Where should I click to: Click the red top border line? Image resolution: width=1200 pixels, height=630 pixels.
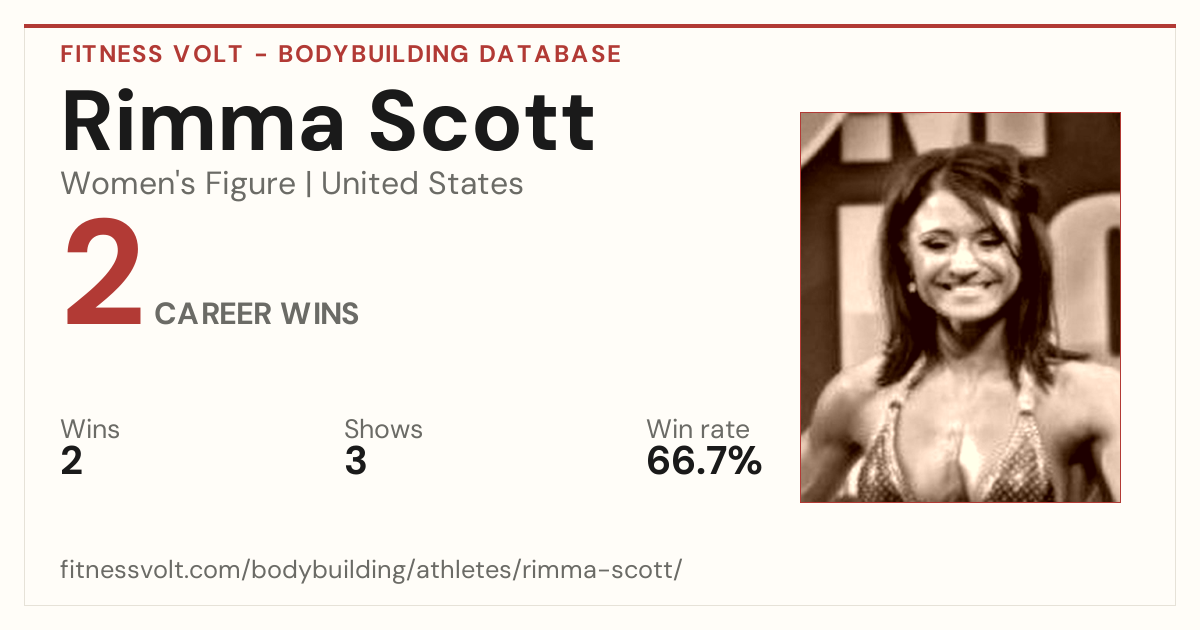(600, 26)
